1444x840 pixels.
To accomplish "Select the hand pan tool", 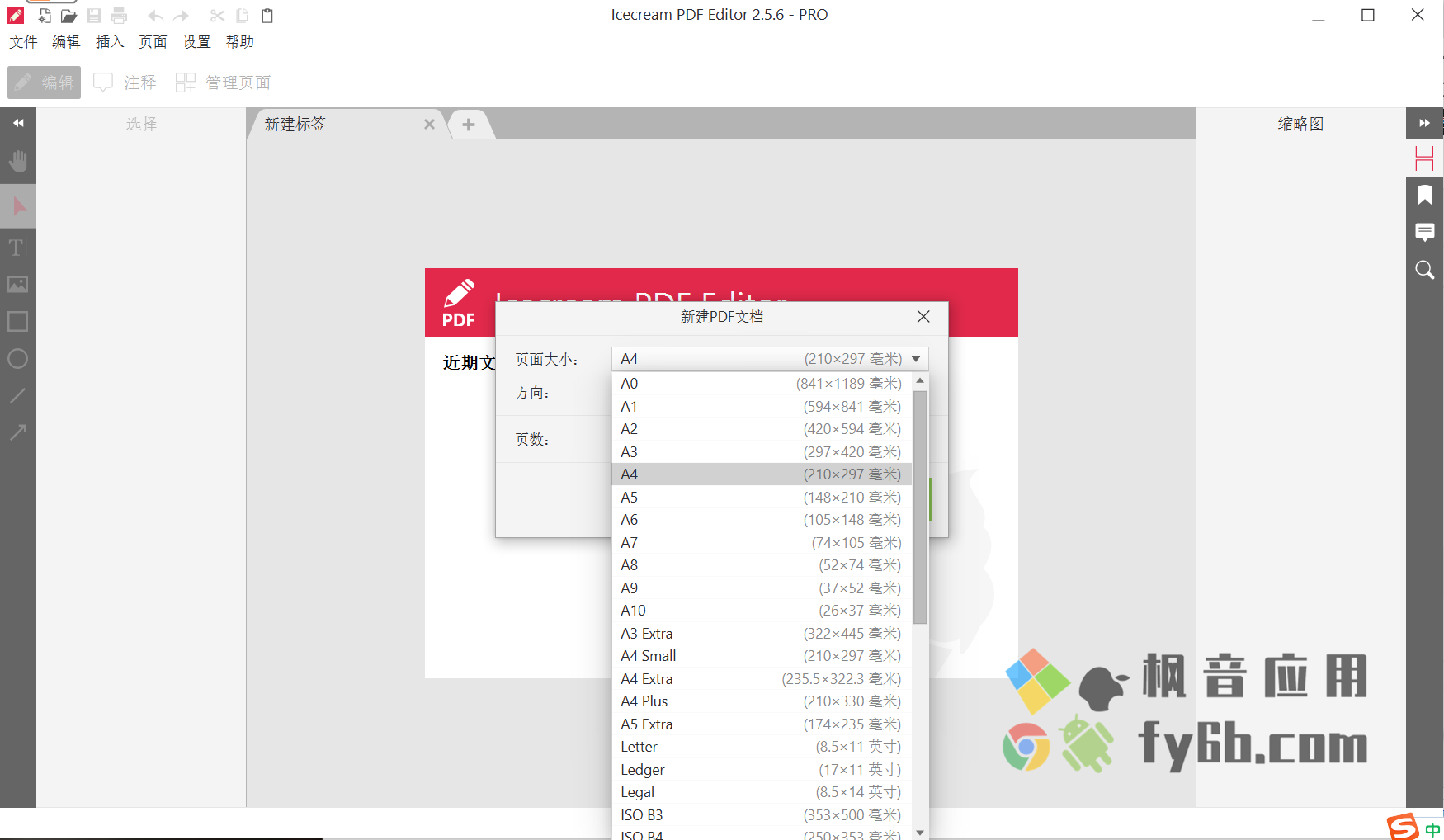I will (18, 161).
